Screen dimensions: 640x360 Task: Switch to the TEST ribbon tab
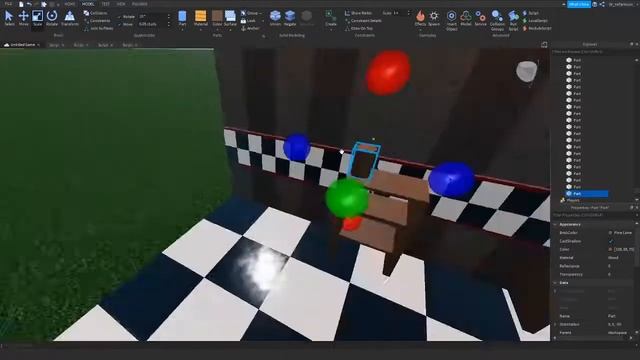pos(106,4)
